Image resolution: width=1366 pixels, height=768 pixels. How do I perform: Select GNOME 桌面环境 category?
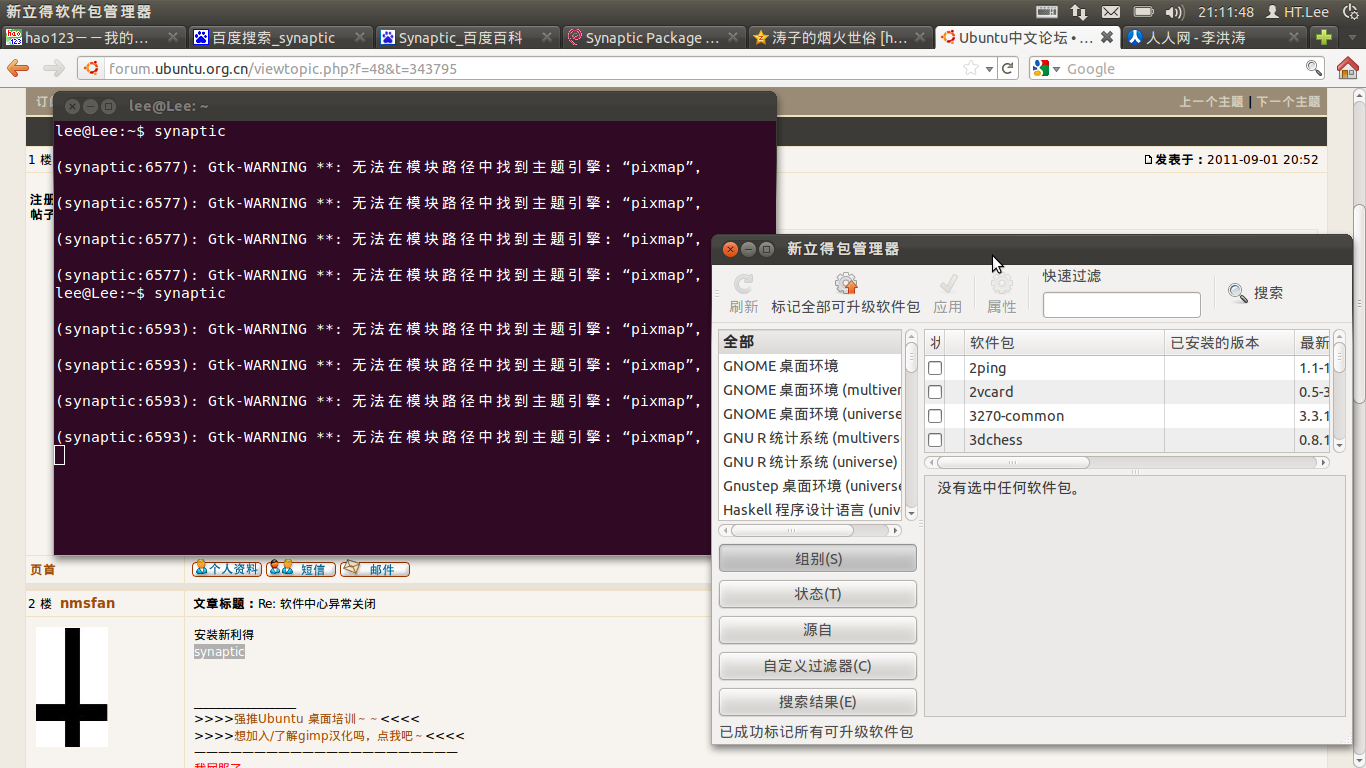click(x=810, y=366)
